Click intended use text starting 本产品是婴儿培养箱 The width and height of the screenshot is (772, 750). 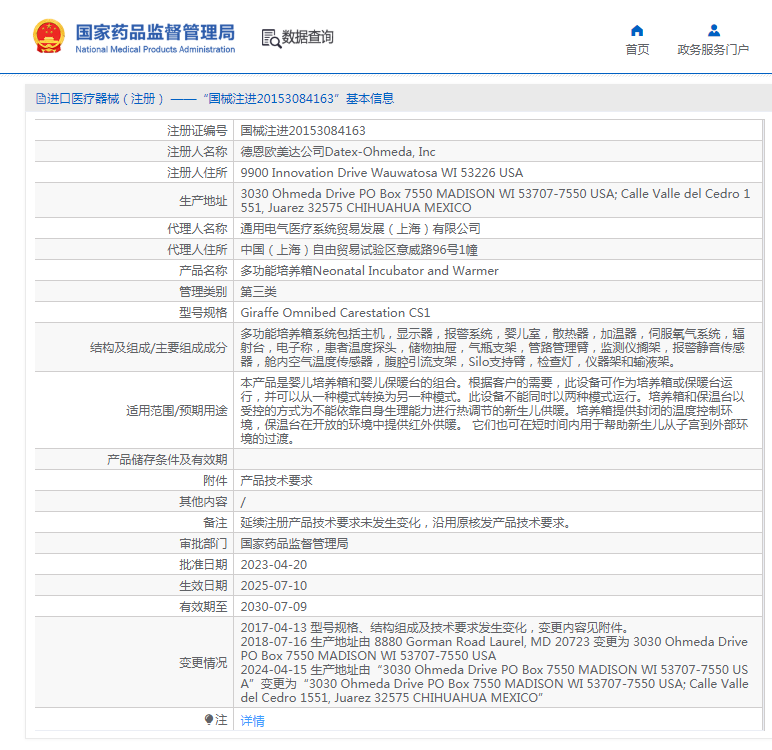(494, 411)
